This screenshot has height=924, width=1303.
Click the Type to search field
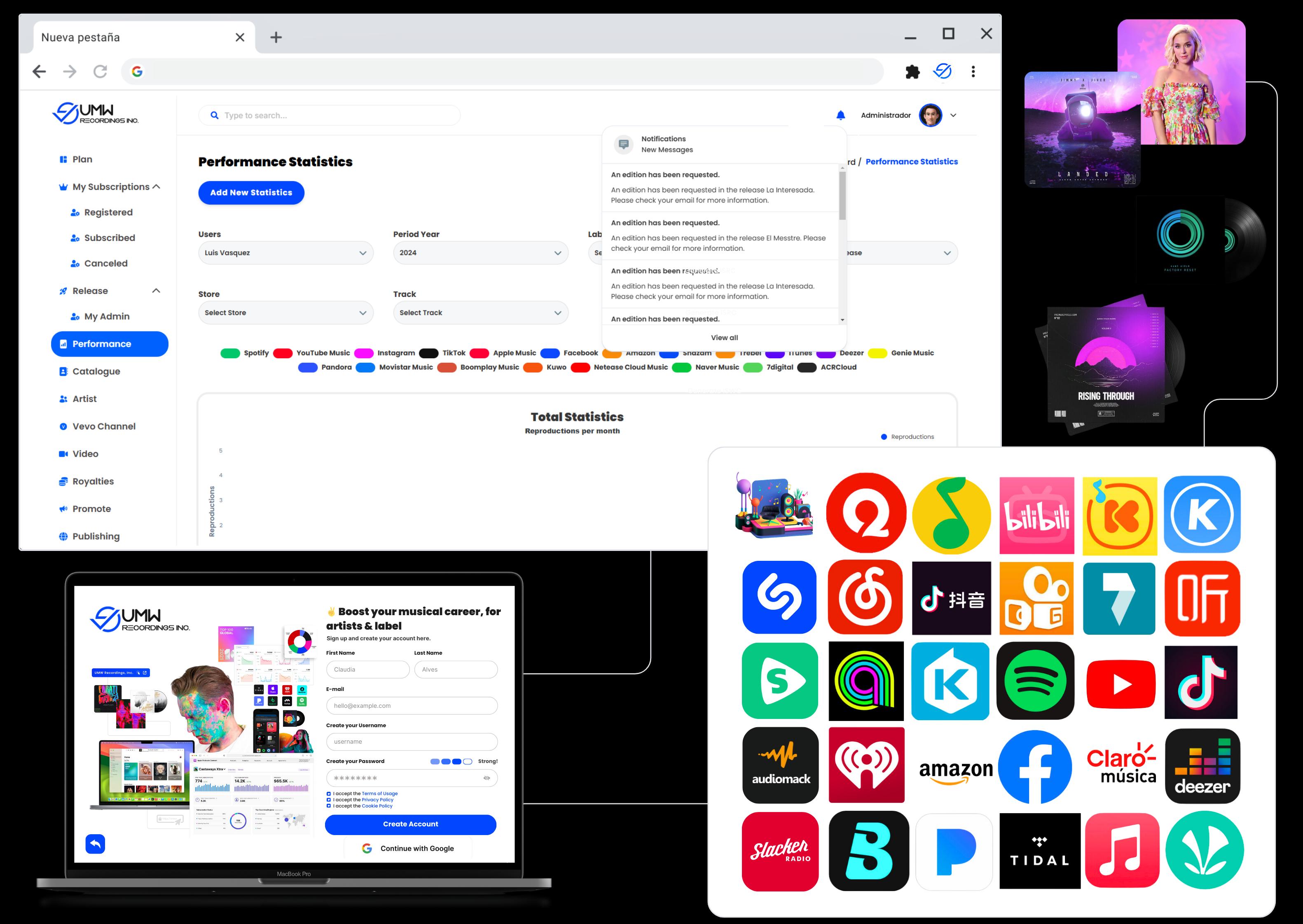tap(329, 115)
